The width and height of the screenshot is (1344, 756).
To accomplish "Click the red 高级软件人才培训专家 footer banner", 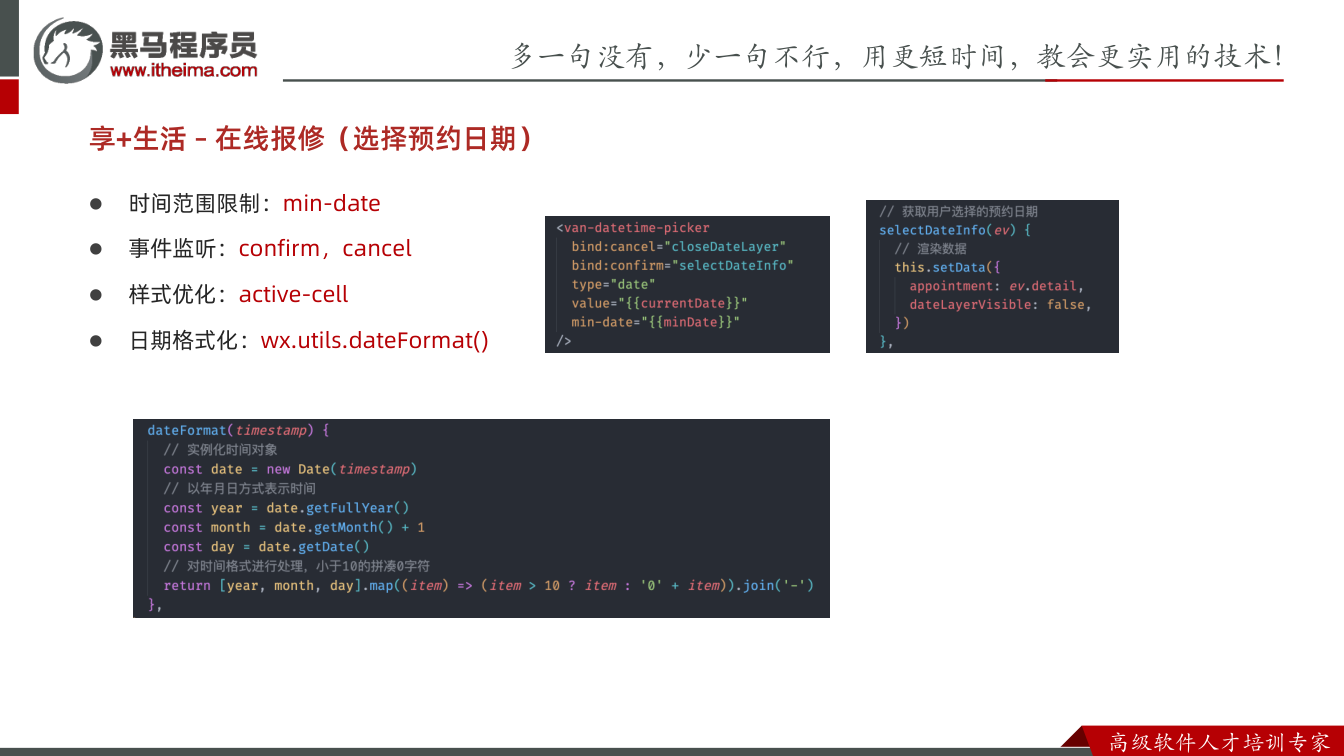I will tap(1210, 741).
